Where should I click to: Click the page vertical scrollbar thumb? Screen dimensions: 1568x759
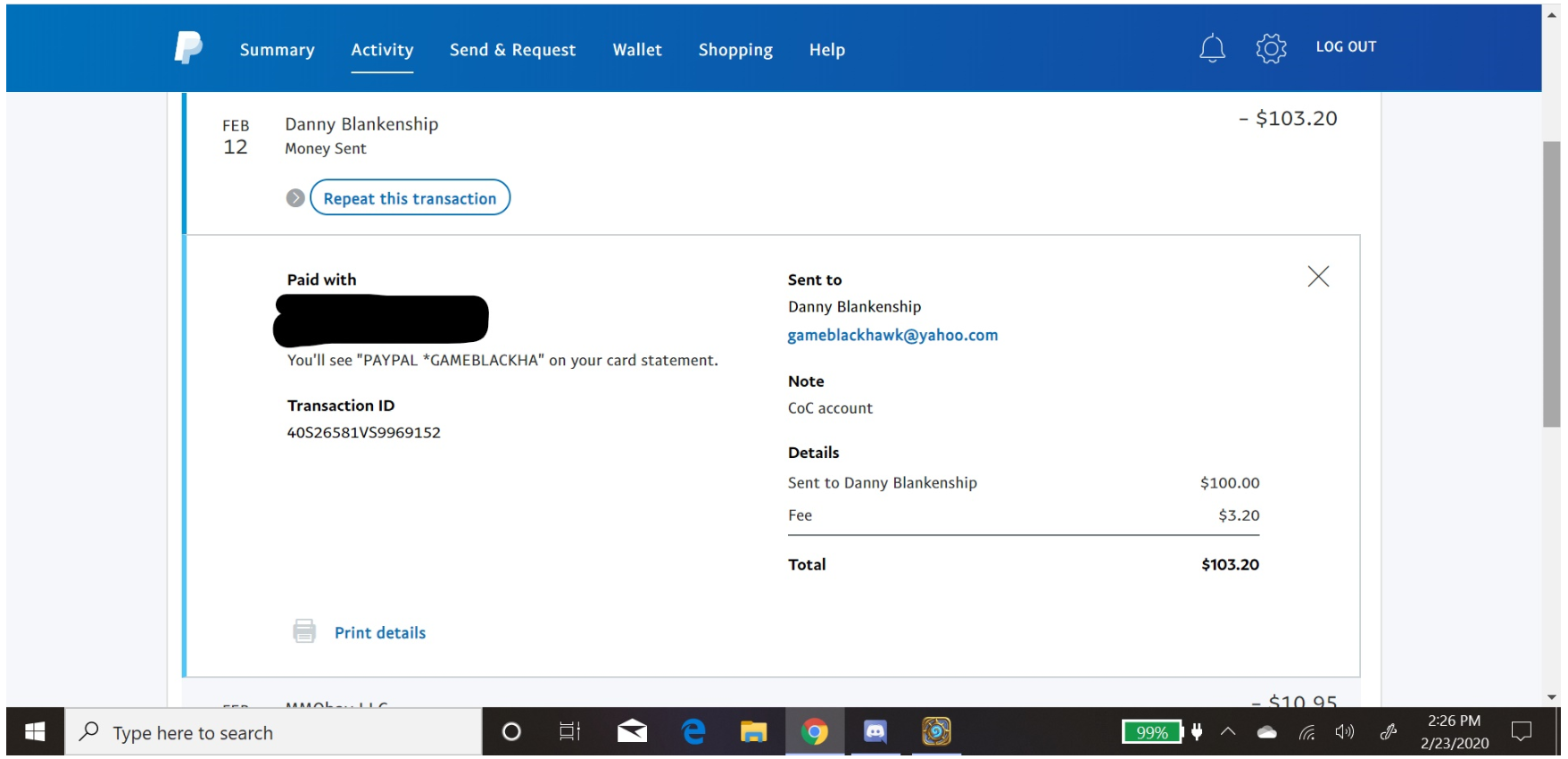coord(1552,284)
